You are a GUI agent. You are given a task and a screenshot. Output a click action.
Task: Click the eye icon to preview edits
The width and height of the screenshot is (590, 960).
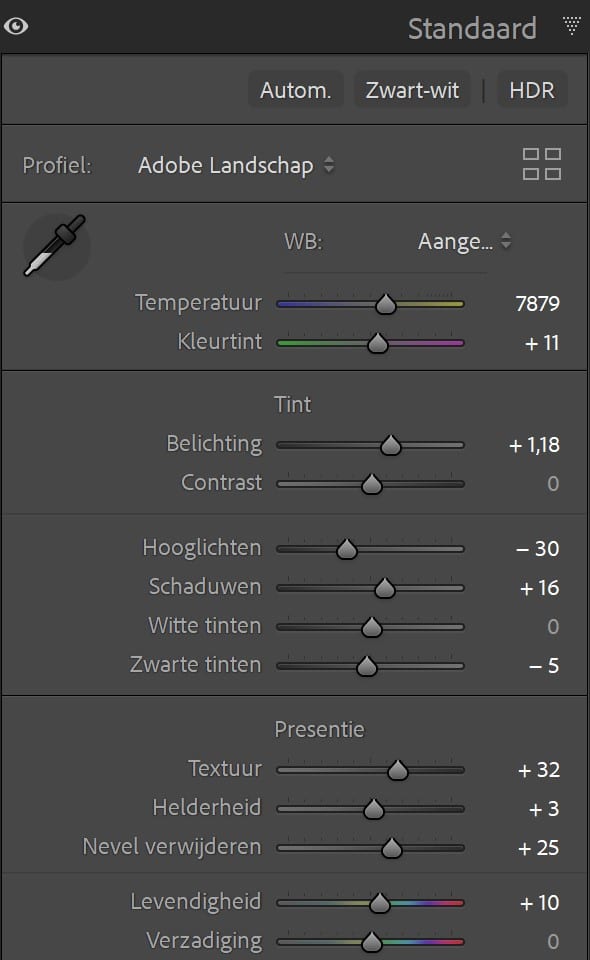pos(16,27)
